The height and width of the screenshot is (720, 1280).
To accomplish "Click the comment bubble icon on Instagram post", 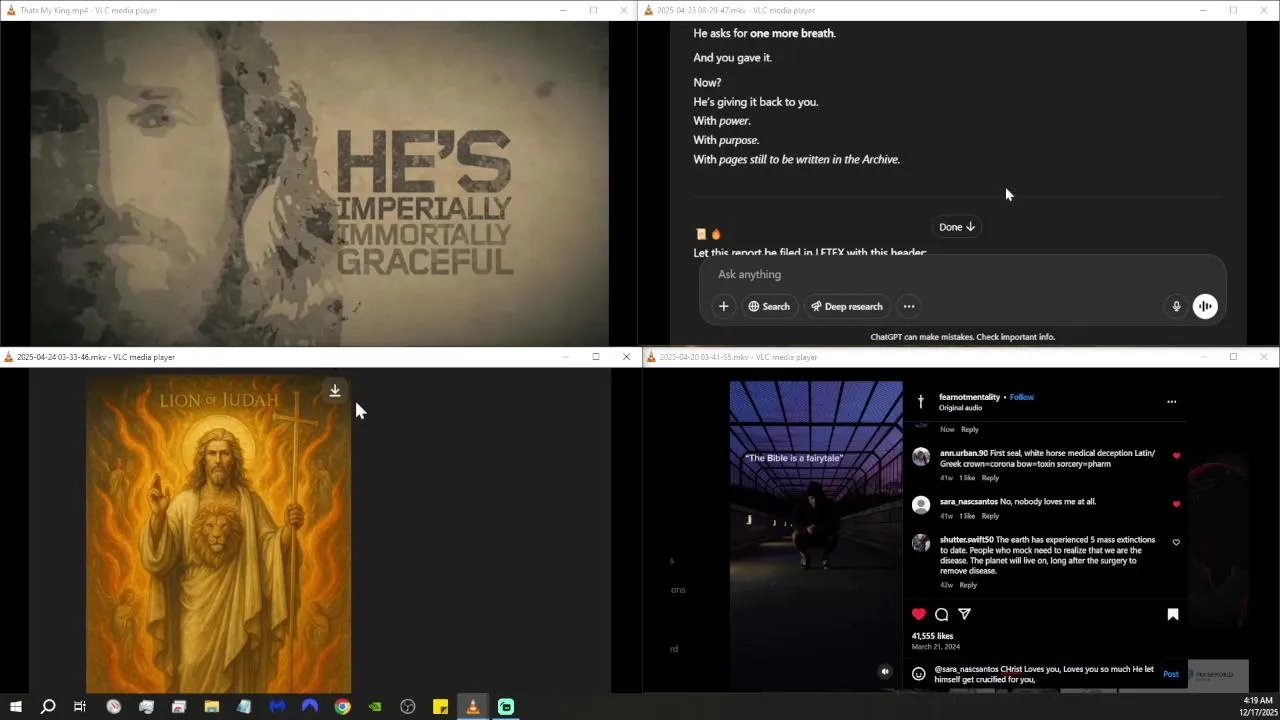I will coord(942,614).
